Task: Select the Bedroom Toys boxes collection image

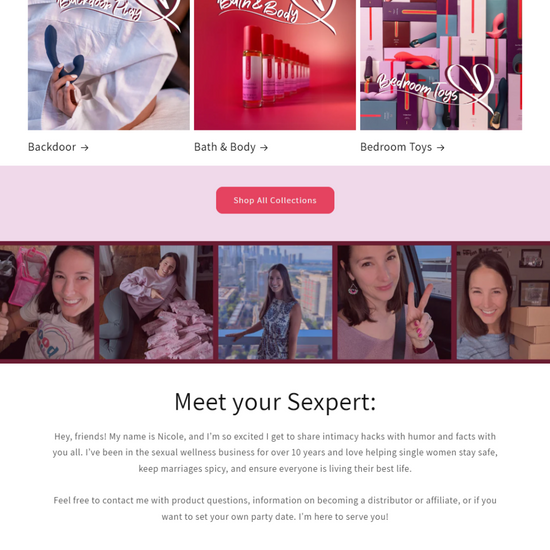Action: (x=441, y=65)
